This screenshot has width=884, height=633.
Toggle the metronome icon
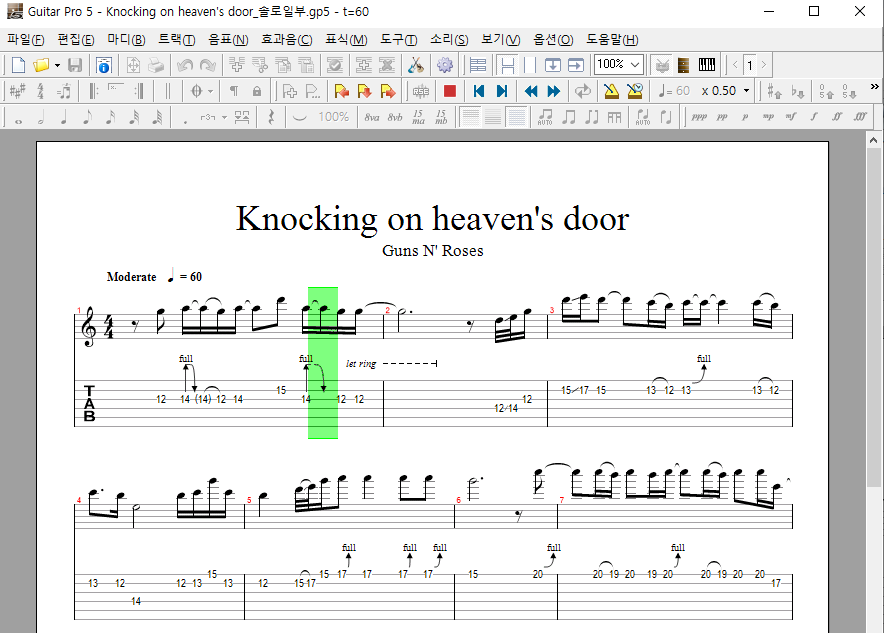tap(611, 91)
